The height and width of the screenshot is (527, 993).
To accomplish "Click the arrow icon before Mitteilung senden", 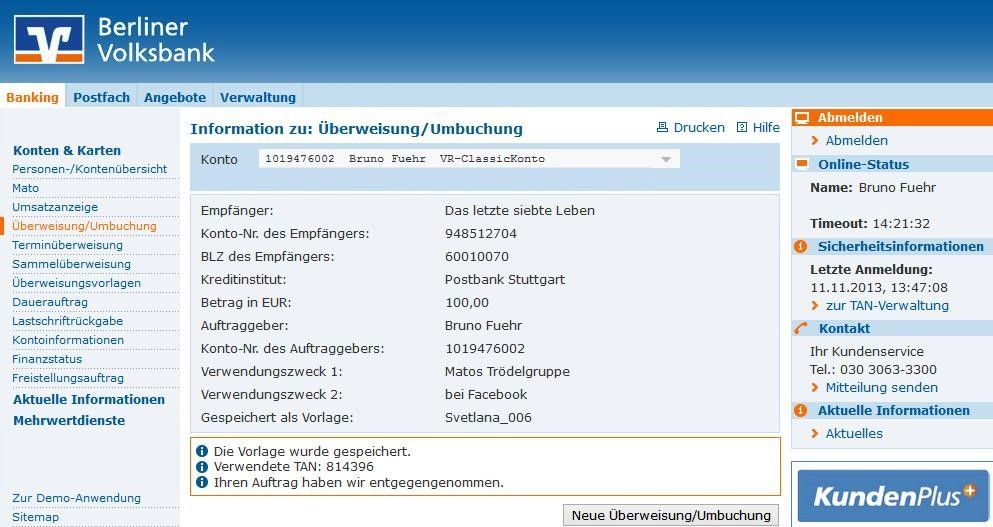I will tap(815, 388).
